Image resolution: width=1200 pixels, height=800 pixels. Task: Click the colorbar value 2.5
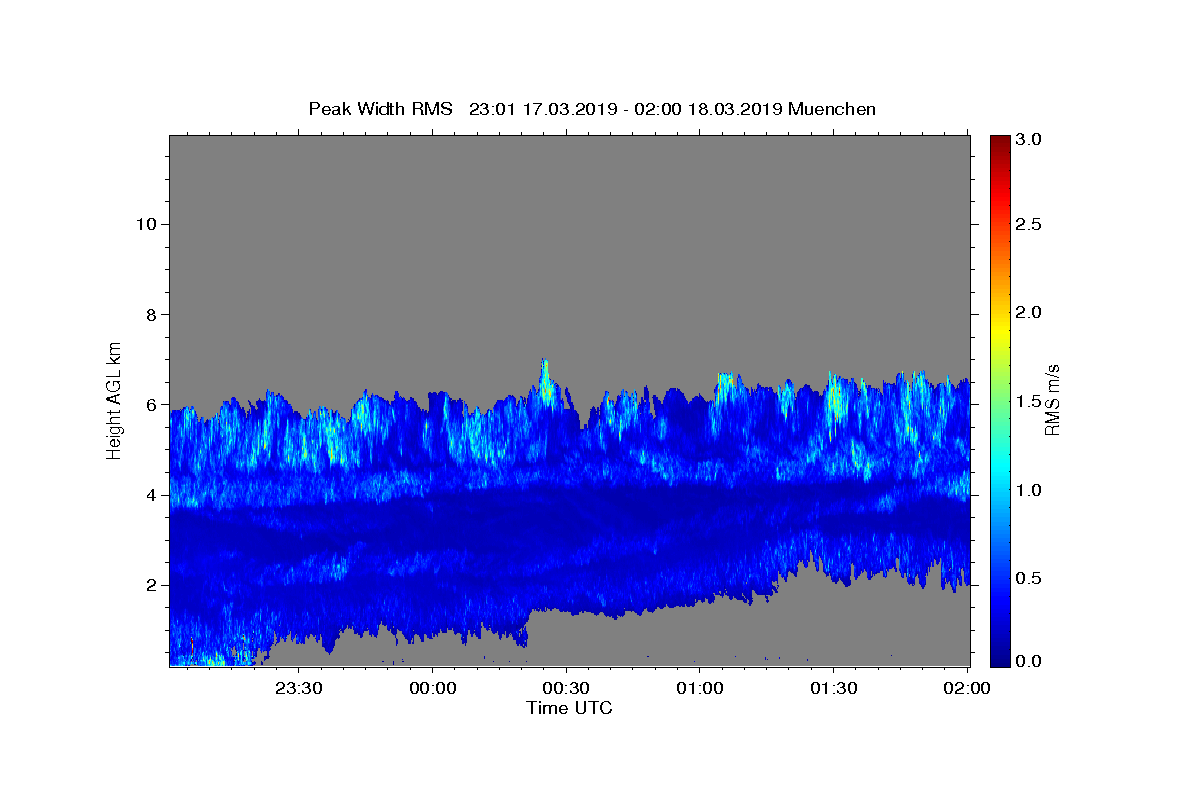1029,225
